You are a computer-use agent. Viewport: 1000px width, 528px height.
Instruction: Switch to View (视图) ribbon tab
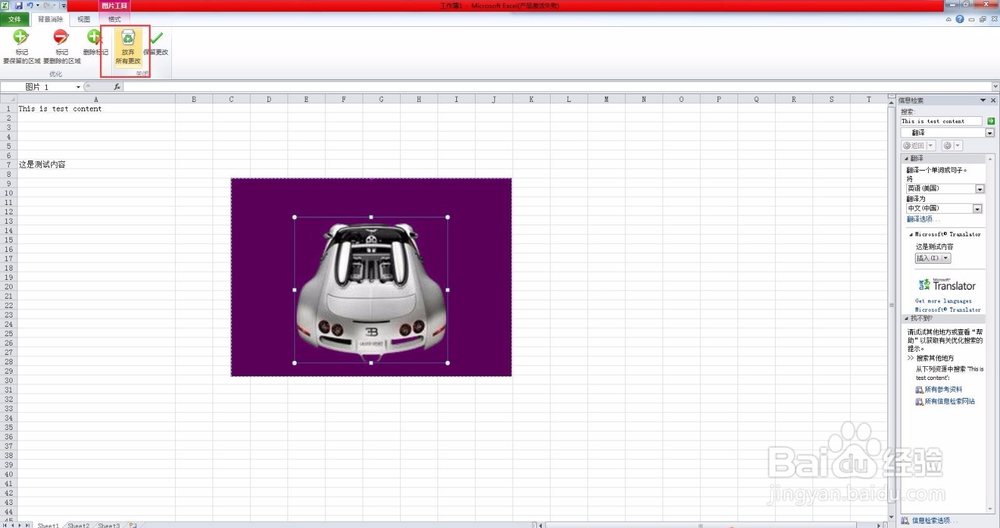(84, 19)
